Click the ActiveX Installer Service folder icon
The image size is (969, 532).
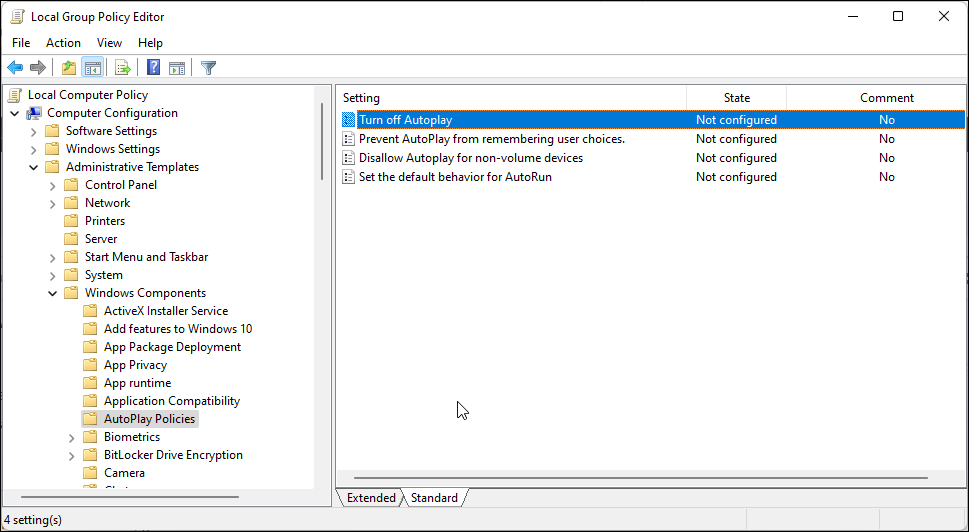(90, 311)
